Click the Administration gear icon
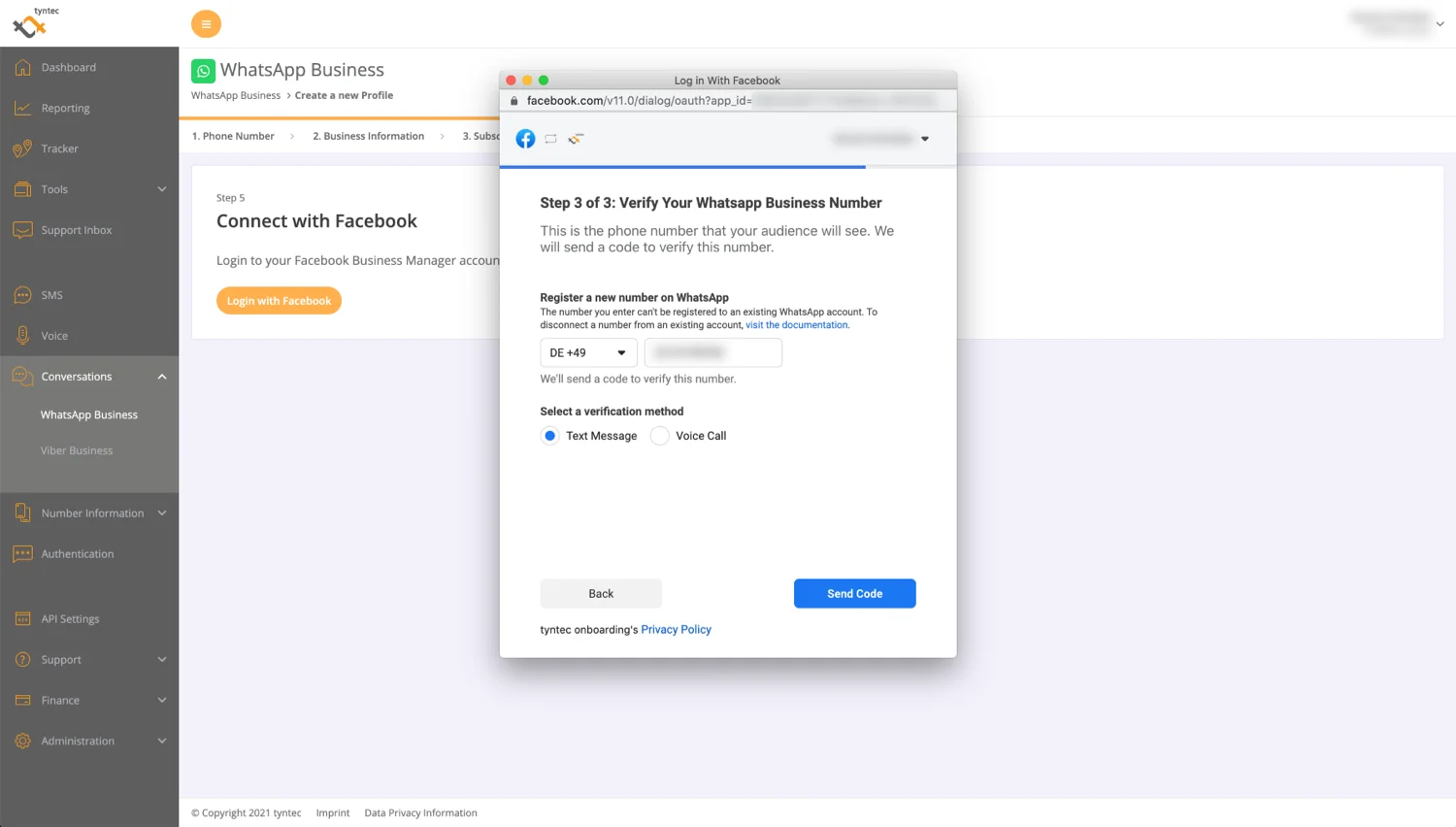The height and width of the screenshot is (827, 1456). (22, 741)
